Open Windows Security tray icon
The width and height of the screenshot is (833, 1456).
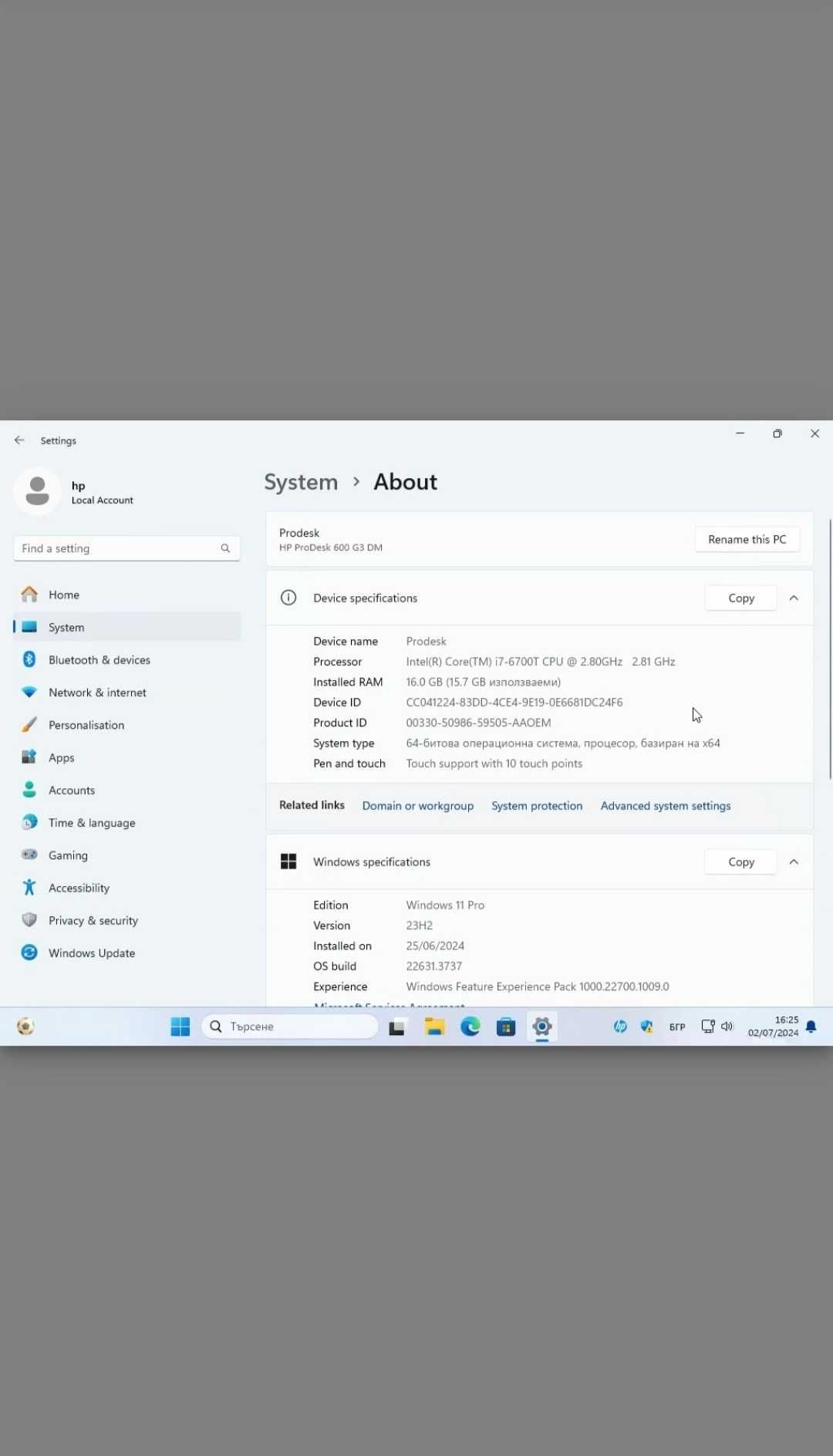tap(646, 1026)
